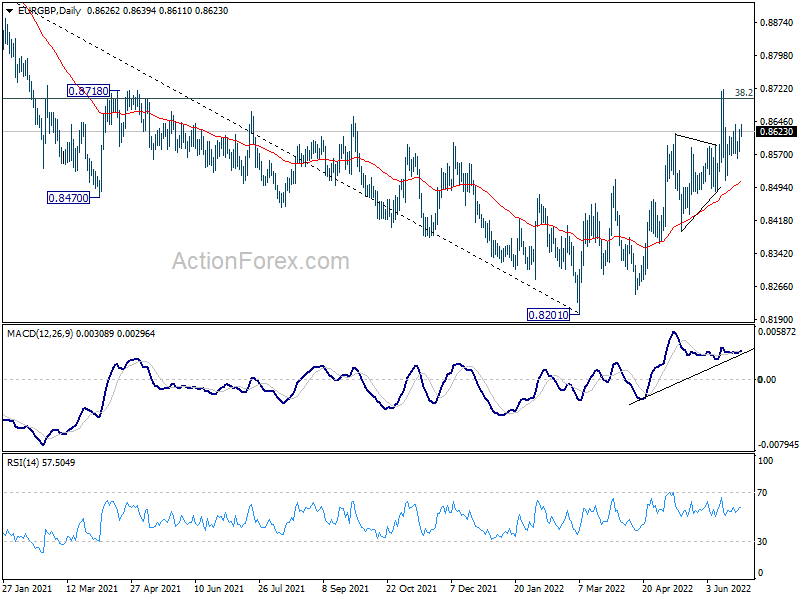
Task: Click the 10 Jun 2021 date label
Action: click(x=219, y=589)
